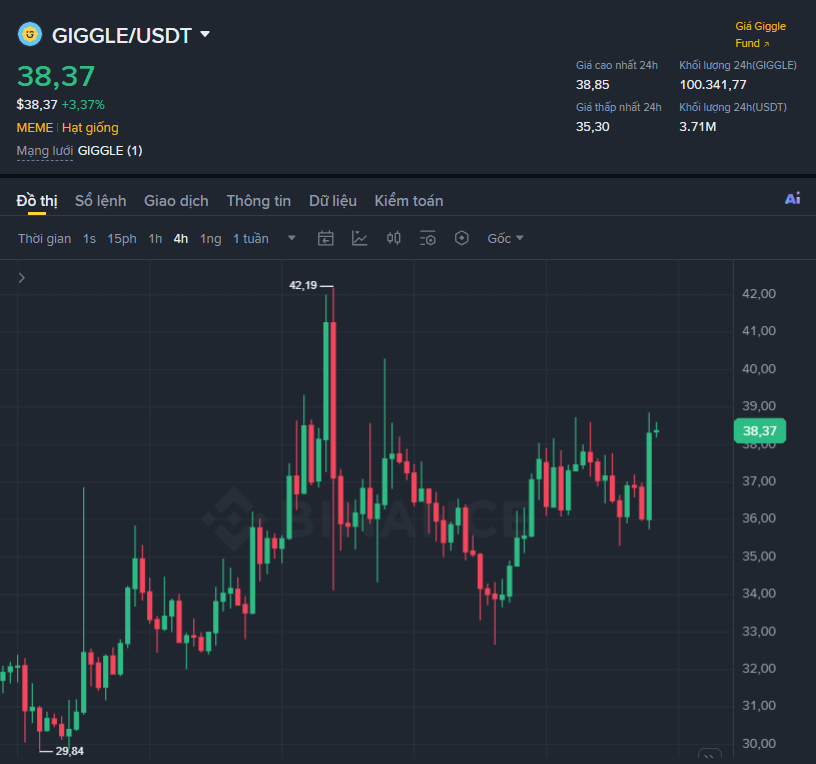The image size is (816, 764).
Task: Open the technical indicators chart icon
Action: tap(360, 238)
